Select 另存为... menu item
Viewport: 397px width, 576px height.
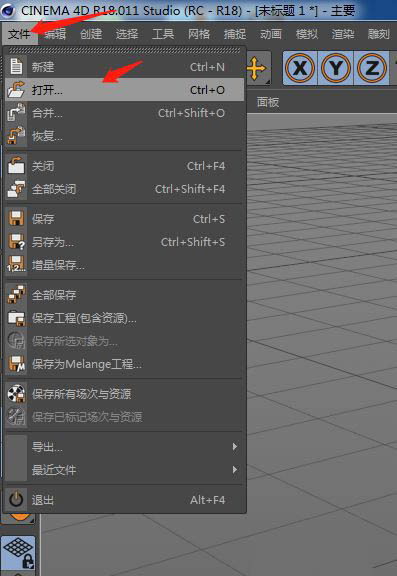pos(124,242)
